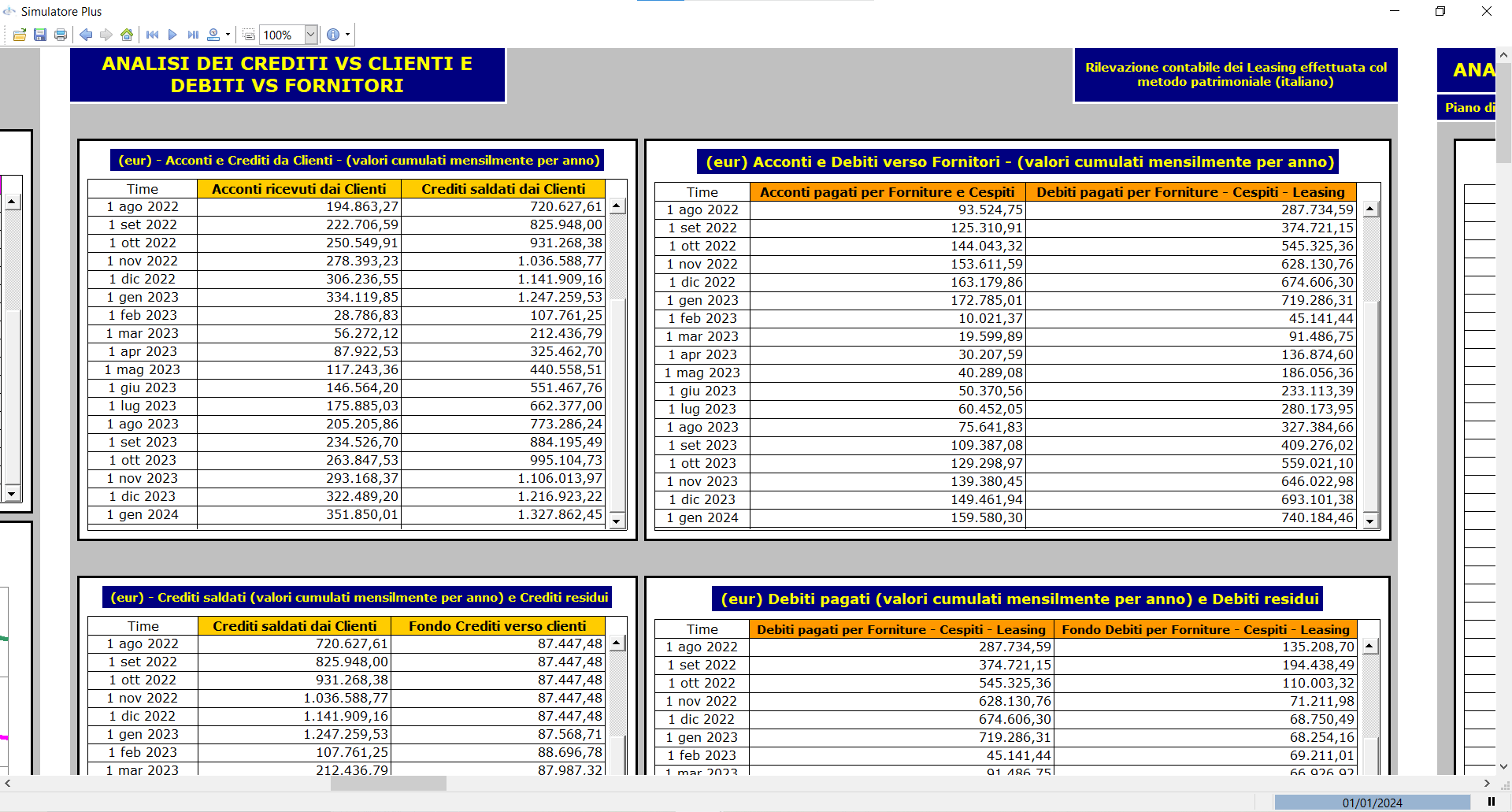Select '1 mag 2023' row in clients table
The image size is (1512, 812).
pos(143,370)
